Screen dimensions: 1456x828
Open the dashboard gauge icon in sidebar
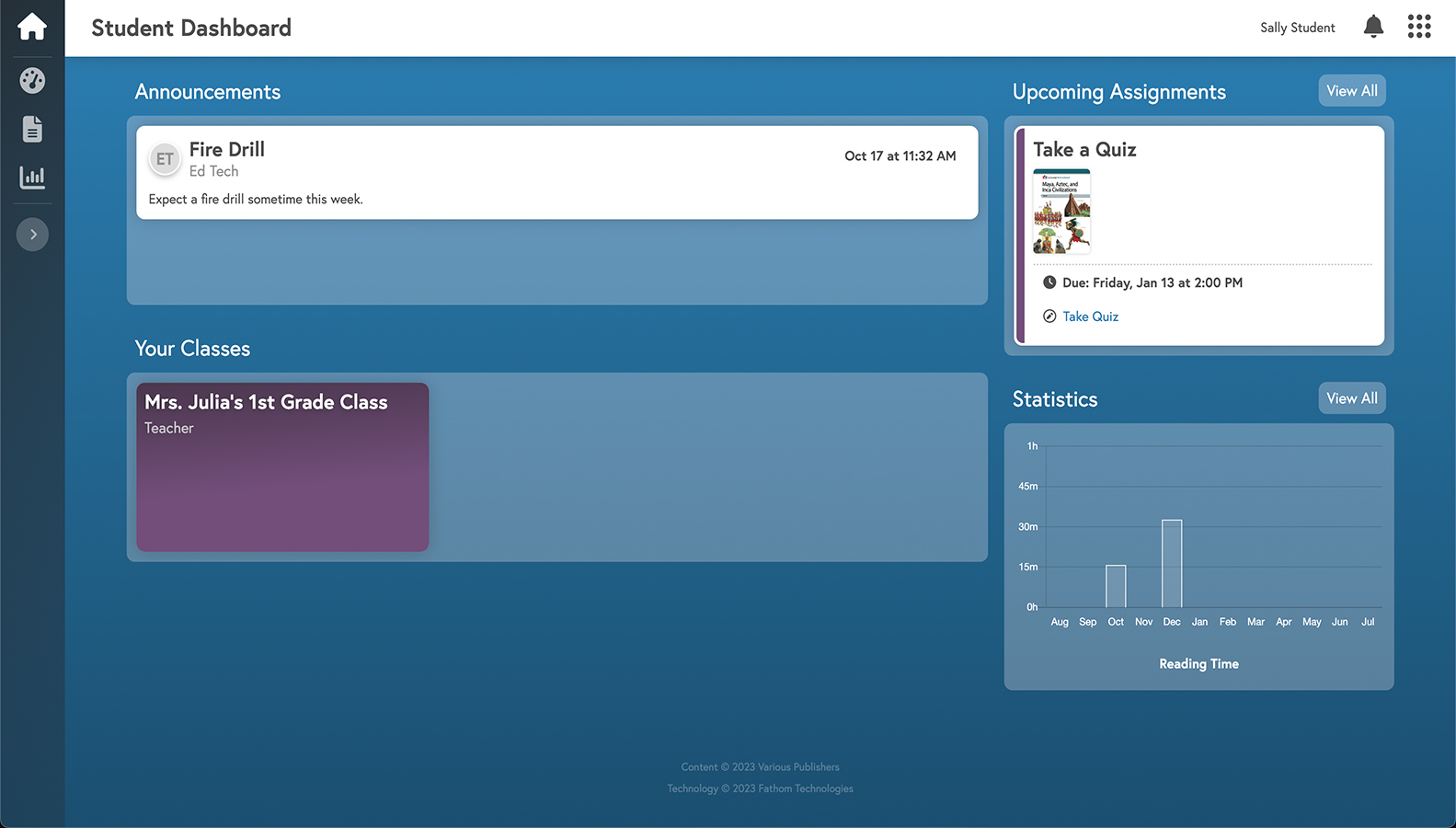tap(32, 81)
